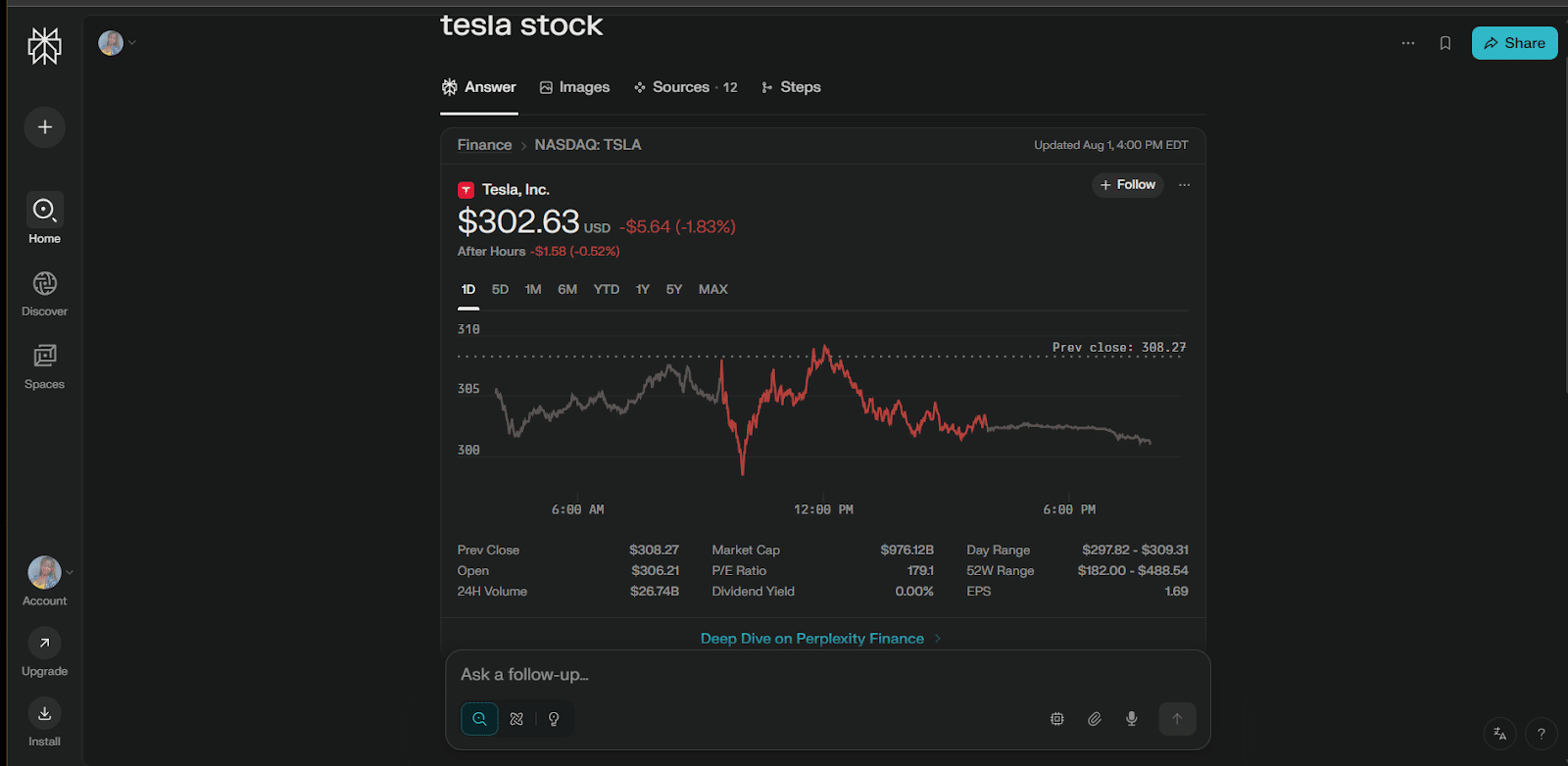Viewport: 1568px width, 766px height.
Task: Open the Account avatar in sidebar
Action: coord(44,572)
